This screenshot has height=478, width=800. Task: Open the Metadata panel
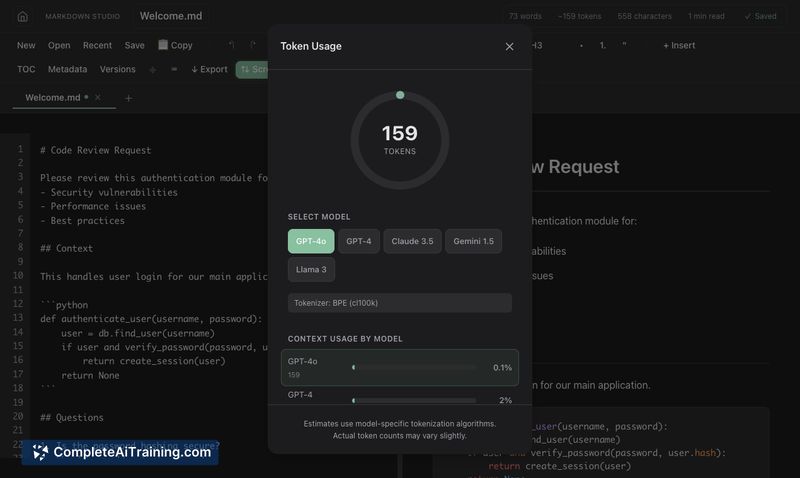click(x=67, y=69)
